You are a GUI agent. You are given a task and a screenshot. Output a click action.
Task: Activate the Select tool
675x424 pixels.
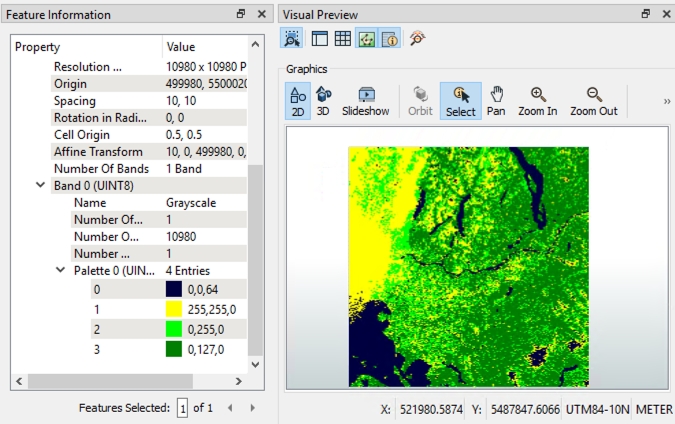[x=461, y=101]
